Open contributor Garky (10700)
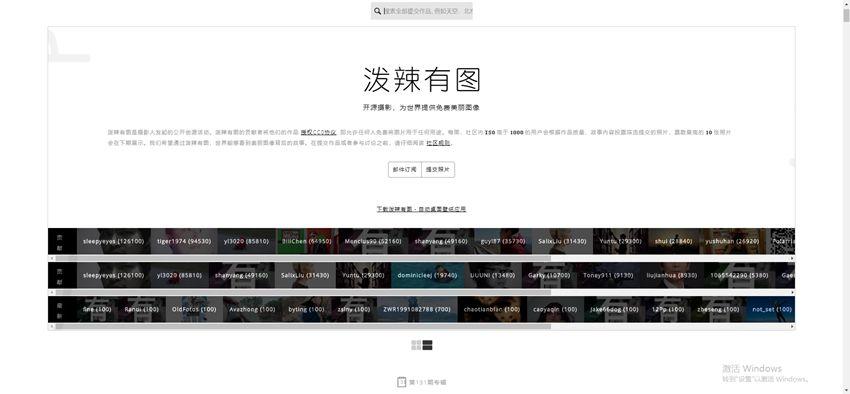The height and width of the screenshot is (394, 850). pyautogui.click(x=549, y=275)
